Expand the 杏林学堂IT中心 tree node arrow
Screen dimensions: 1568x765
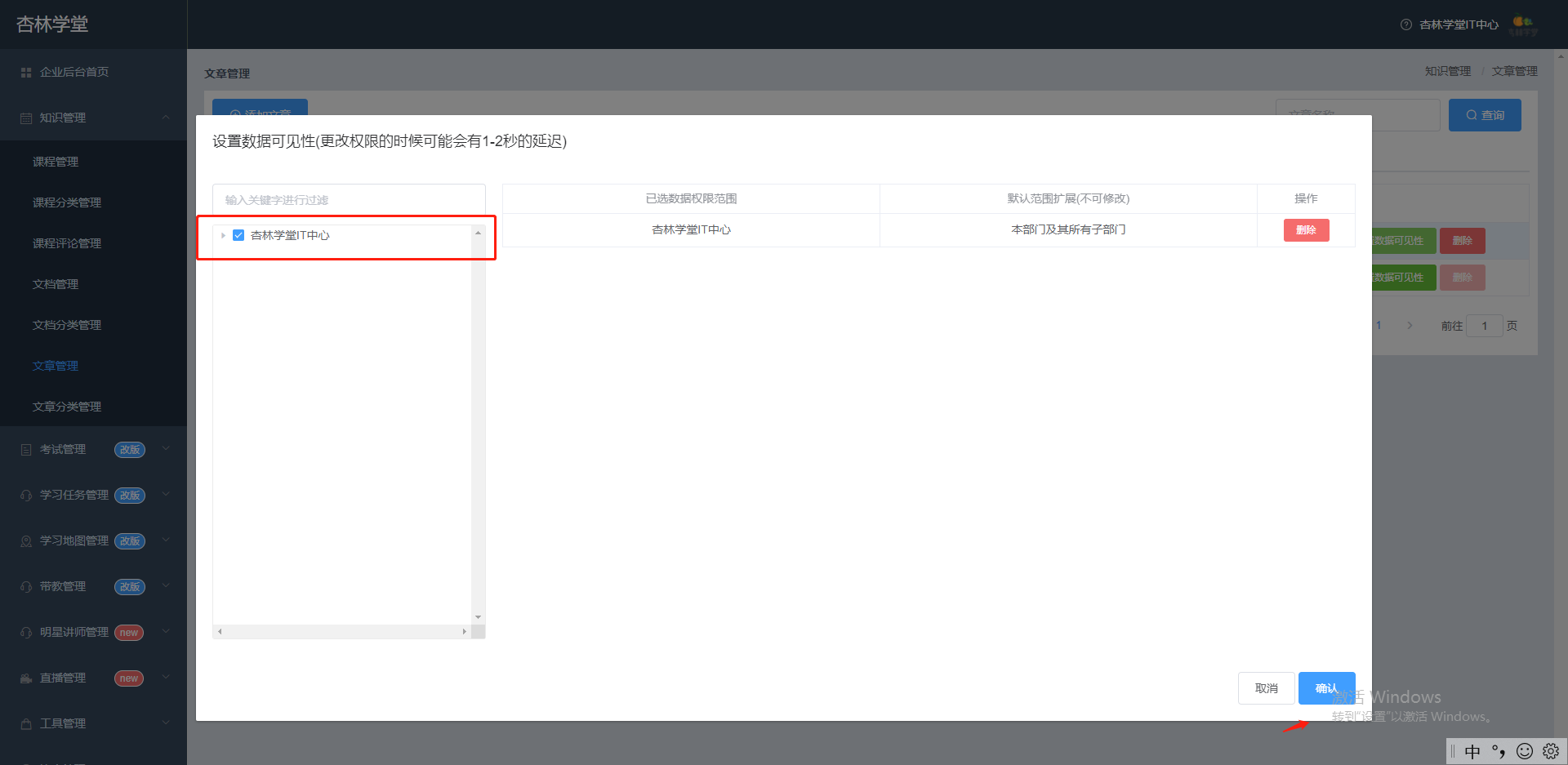[223, 235]
